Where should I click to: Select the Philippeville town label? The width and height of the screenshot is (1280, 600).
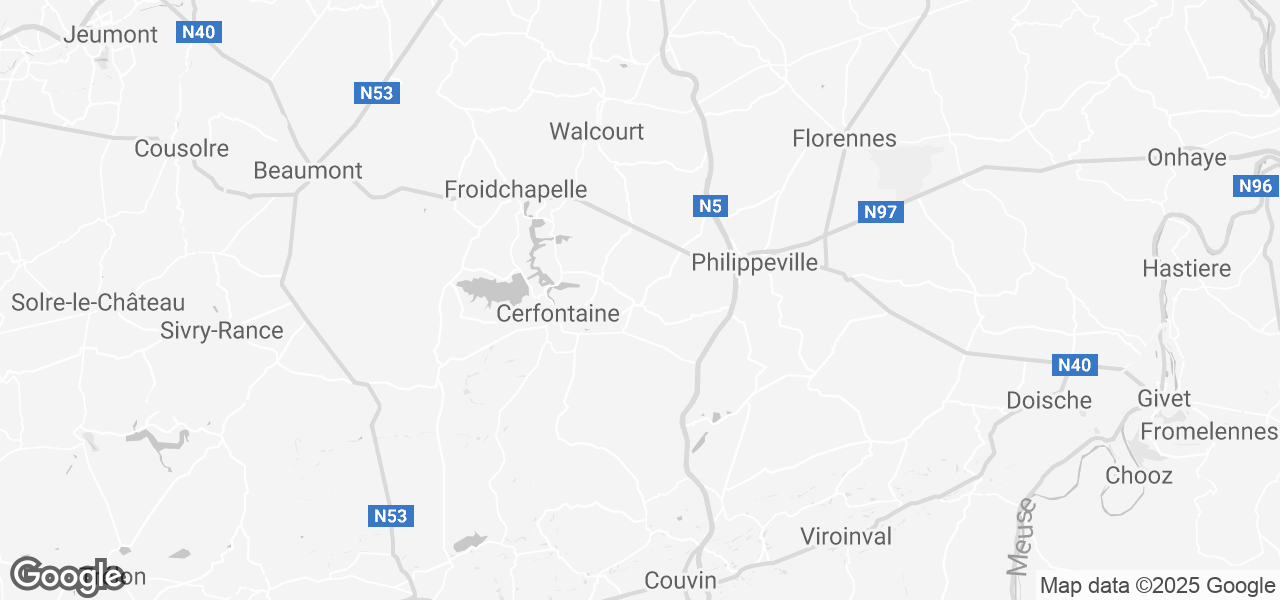coord(755,263)
